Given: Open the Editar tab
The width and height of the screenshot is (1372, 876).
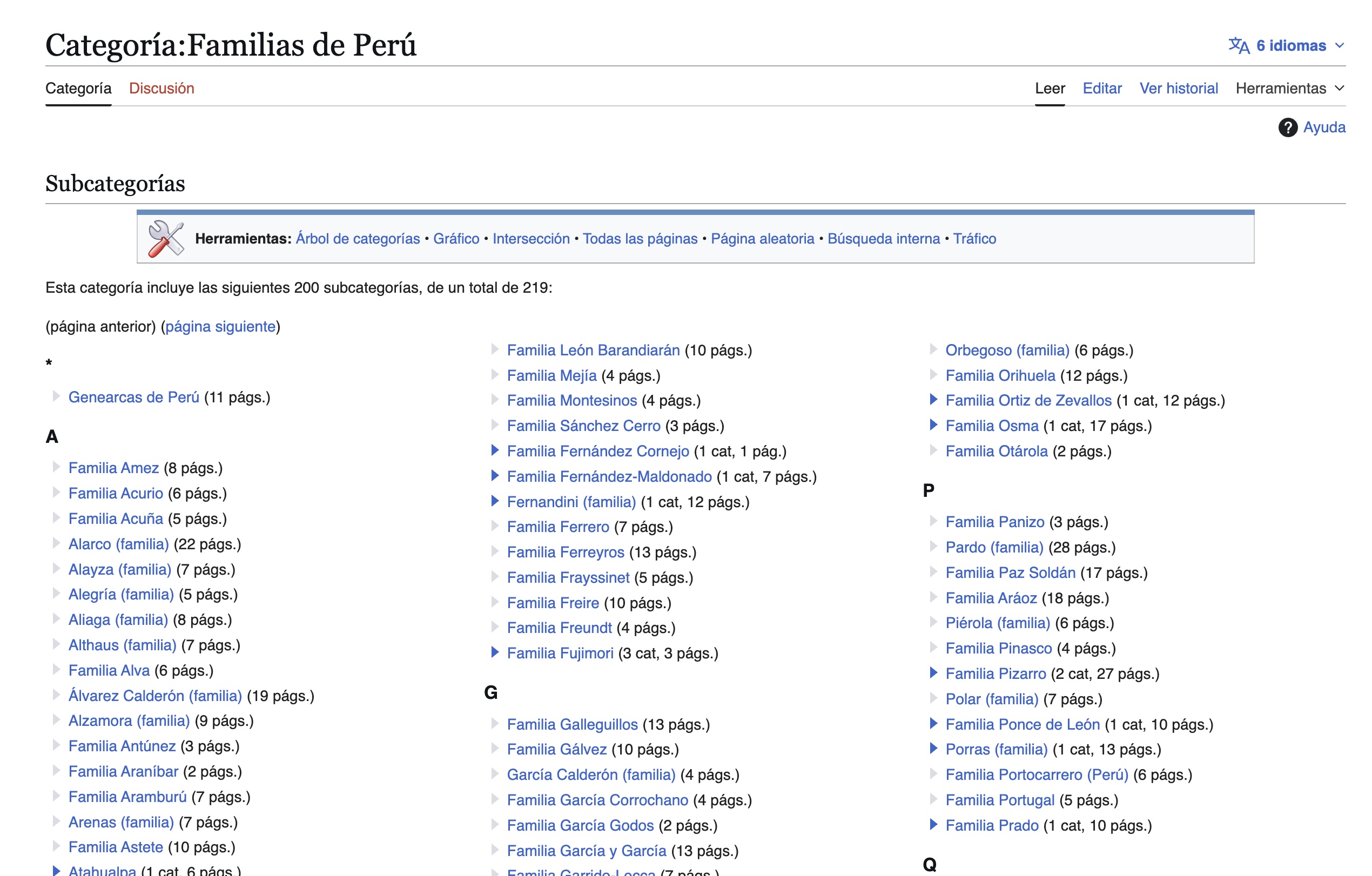Looking at the screenshot, I should click(x=1101, y=88).
